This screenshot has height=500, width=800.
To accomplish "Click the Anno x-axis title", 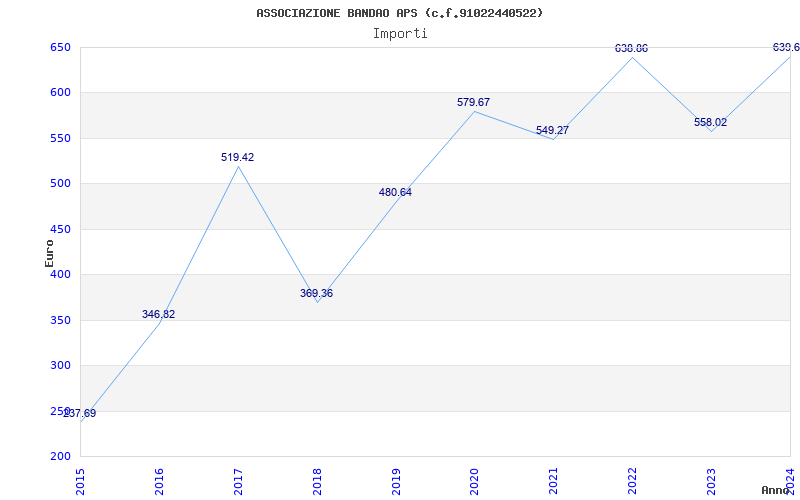I will click(x=775, y=490).
